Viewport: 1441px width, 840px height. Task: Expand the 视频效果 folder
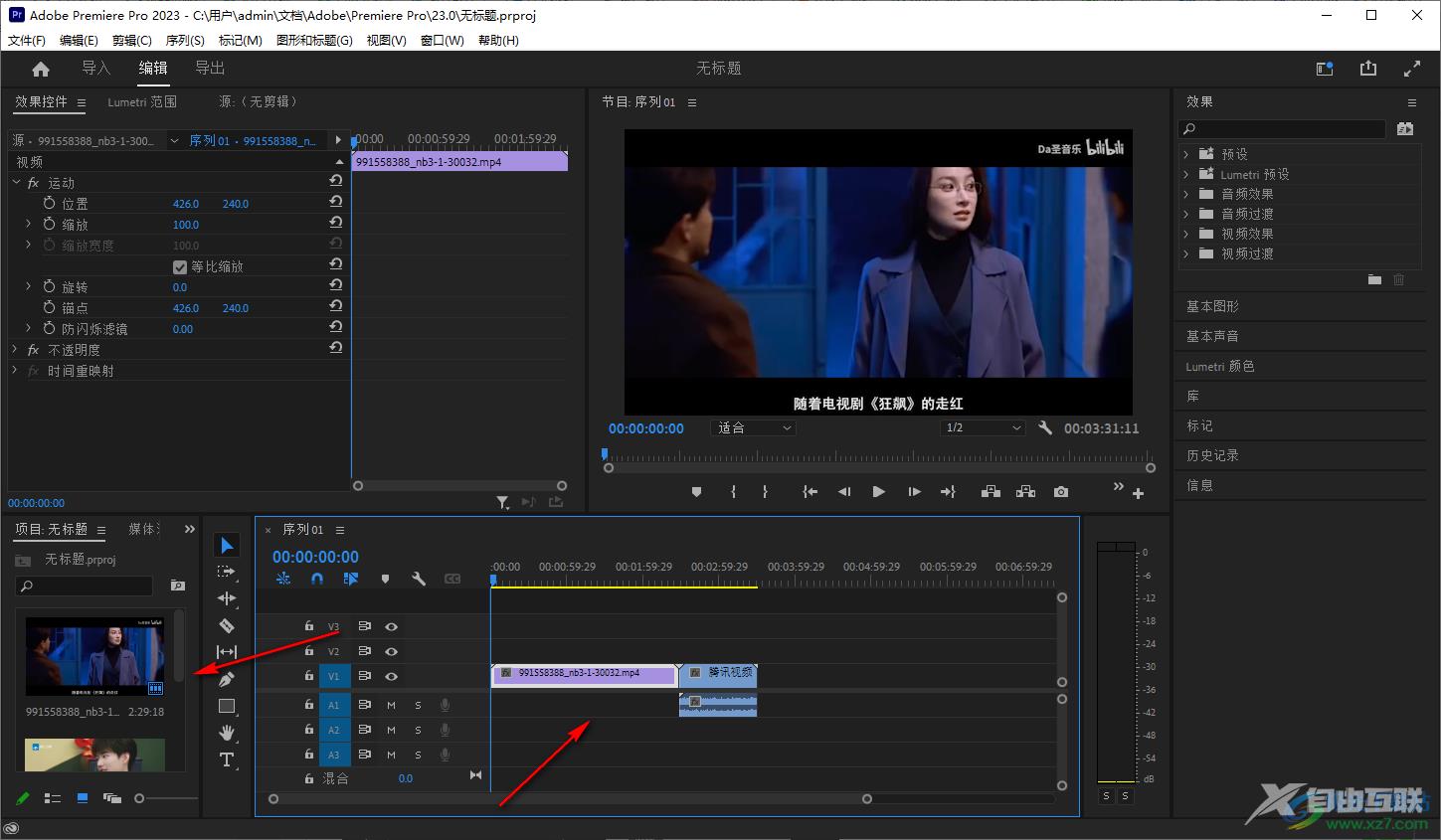(1186, 234)
